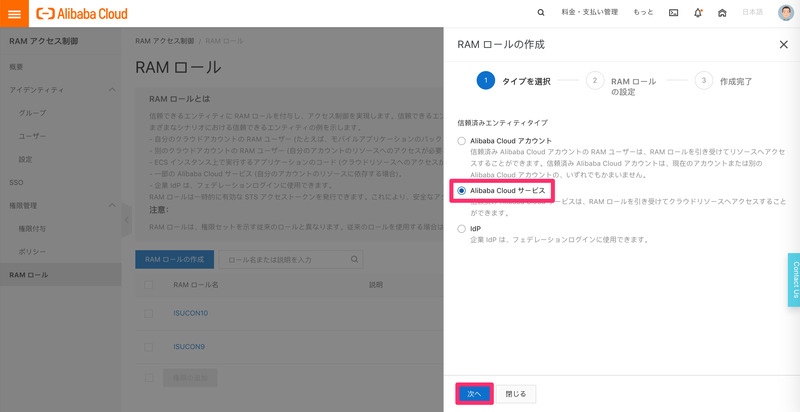The image size is (800, 412).
Task: Open the orange hamburger menu
Action: click(x=14, y=14)
